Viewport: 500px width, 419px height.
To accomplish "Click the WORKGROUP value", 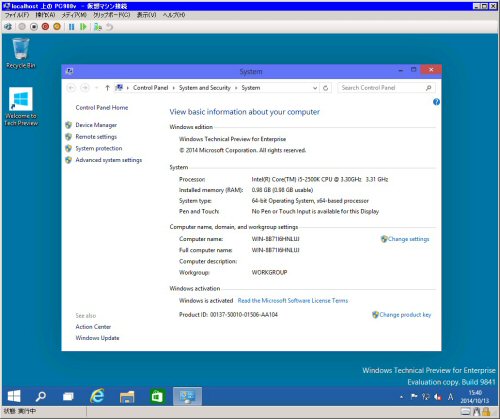I will click(x=269, y=272).
